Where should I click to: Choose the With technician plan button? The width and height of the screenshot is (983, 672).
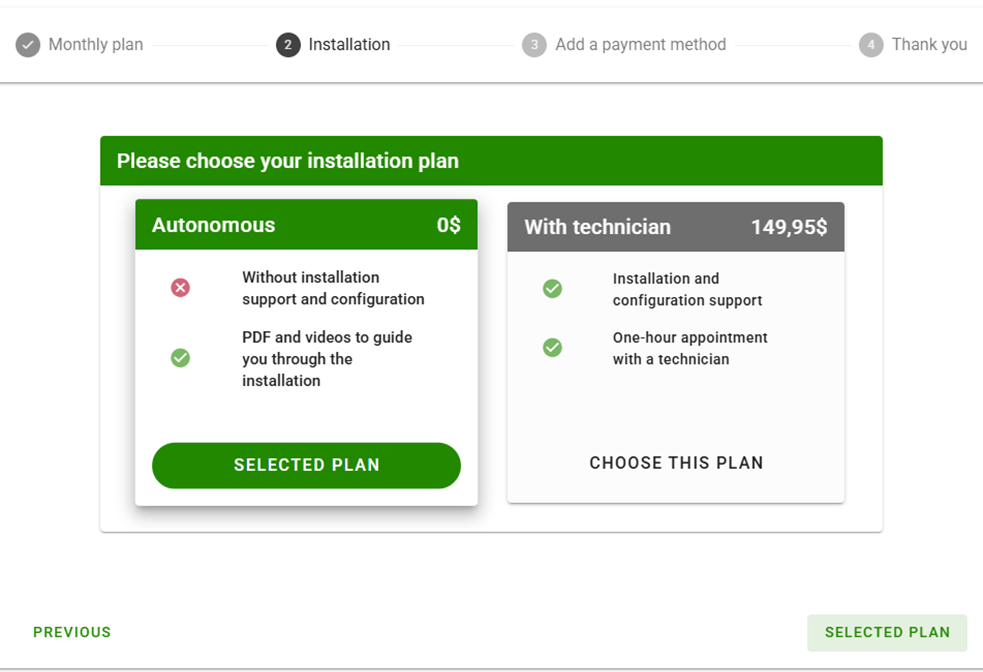[676, 463]
